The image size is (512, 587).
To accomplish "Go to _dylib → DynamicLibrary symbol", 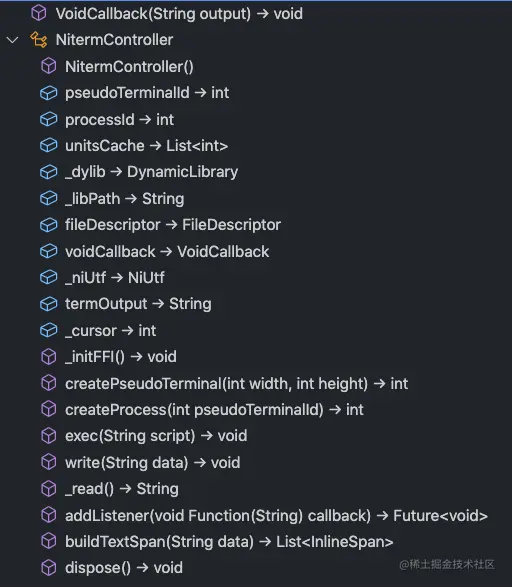I will (x=152, y=172).
